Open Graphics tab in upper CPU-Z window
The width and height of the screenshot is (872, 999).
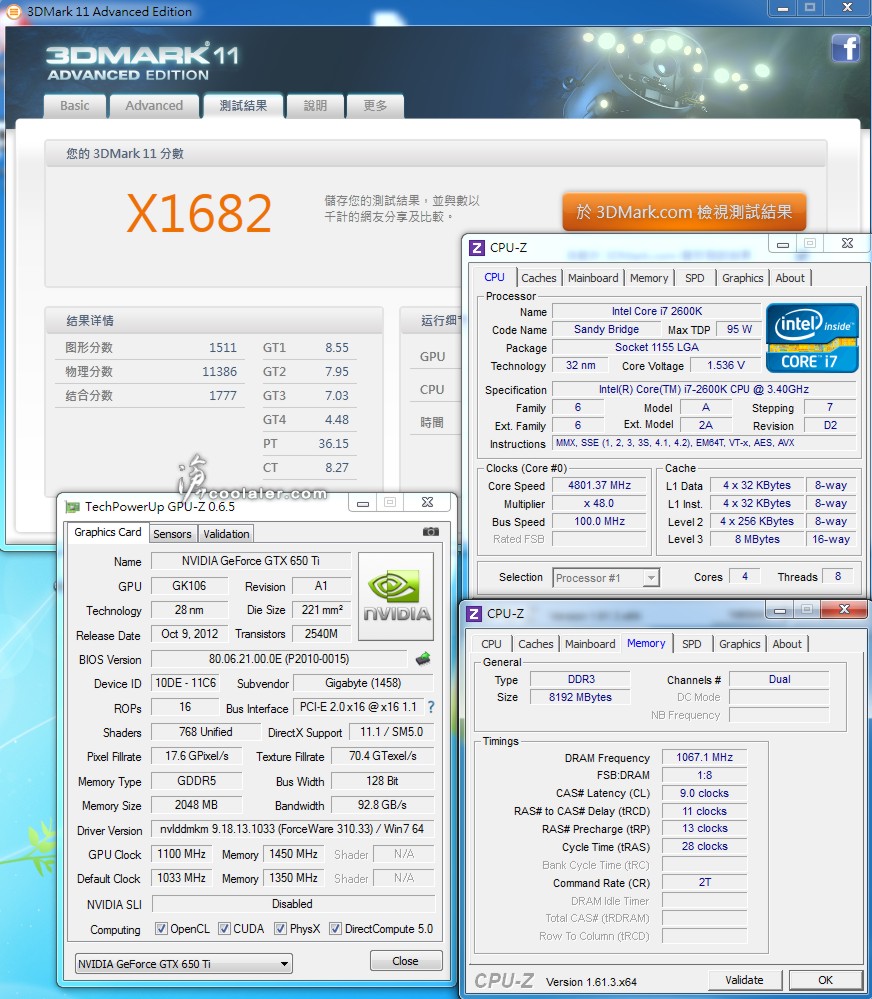click(743, 278)
